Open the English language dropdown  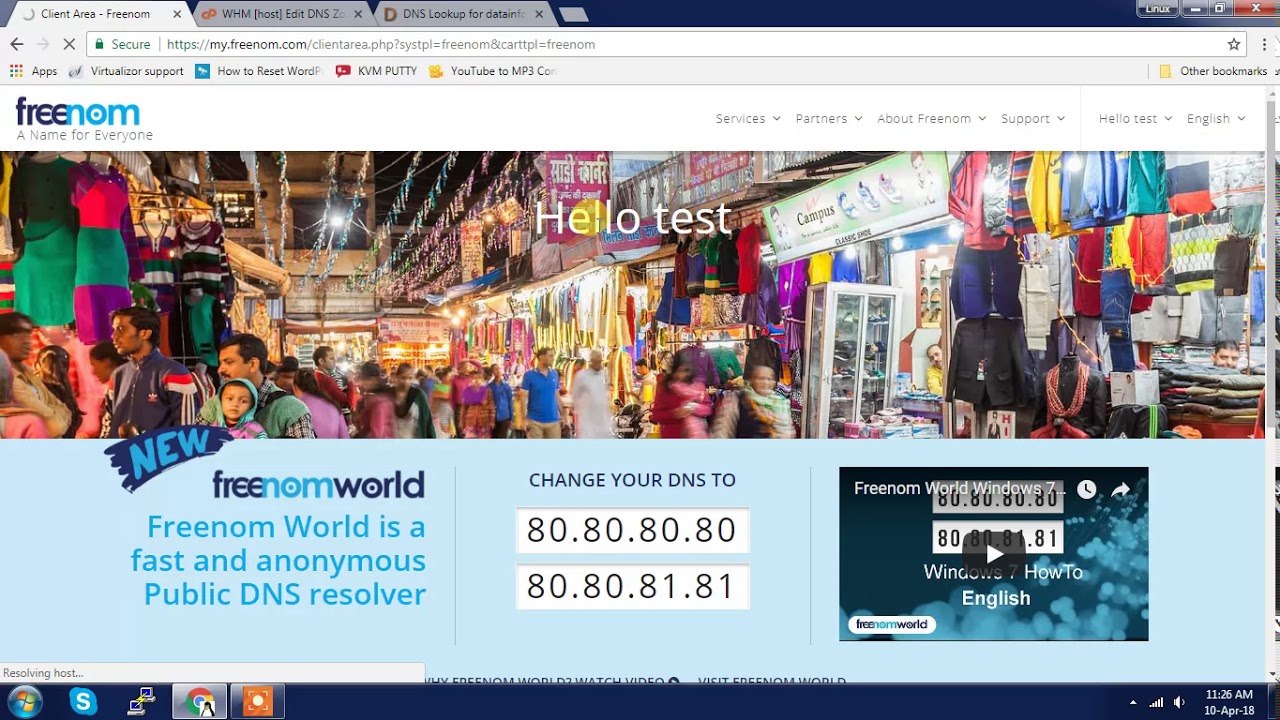(x=1216, y=118)
